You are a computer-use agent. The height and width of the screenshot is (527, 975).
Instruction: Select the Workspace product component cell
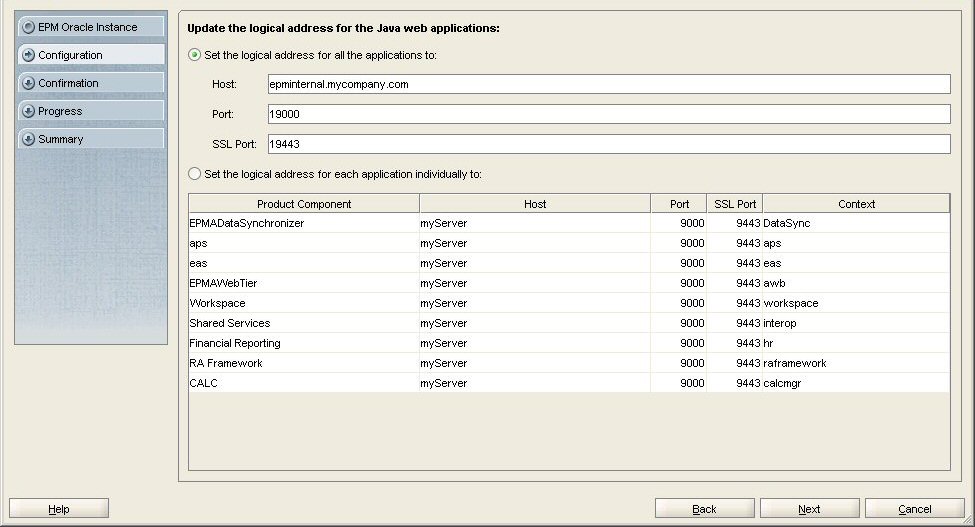(304, 303)
